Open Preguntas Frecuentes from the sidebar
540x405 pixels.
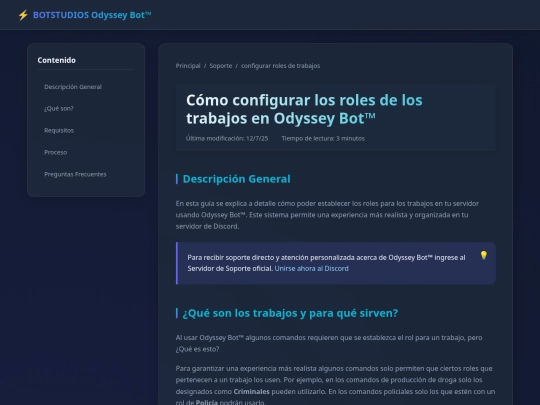[75, 174]
